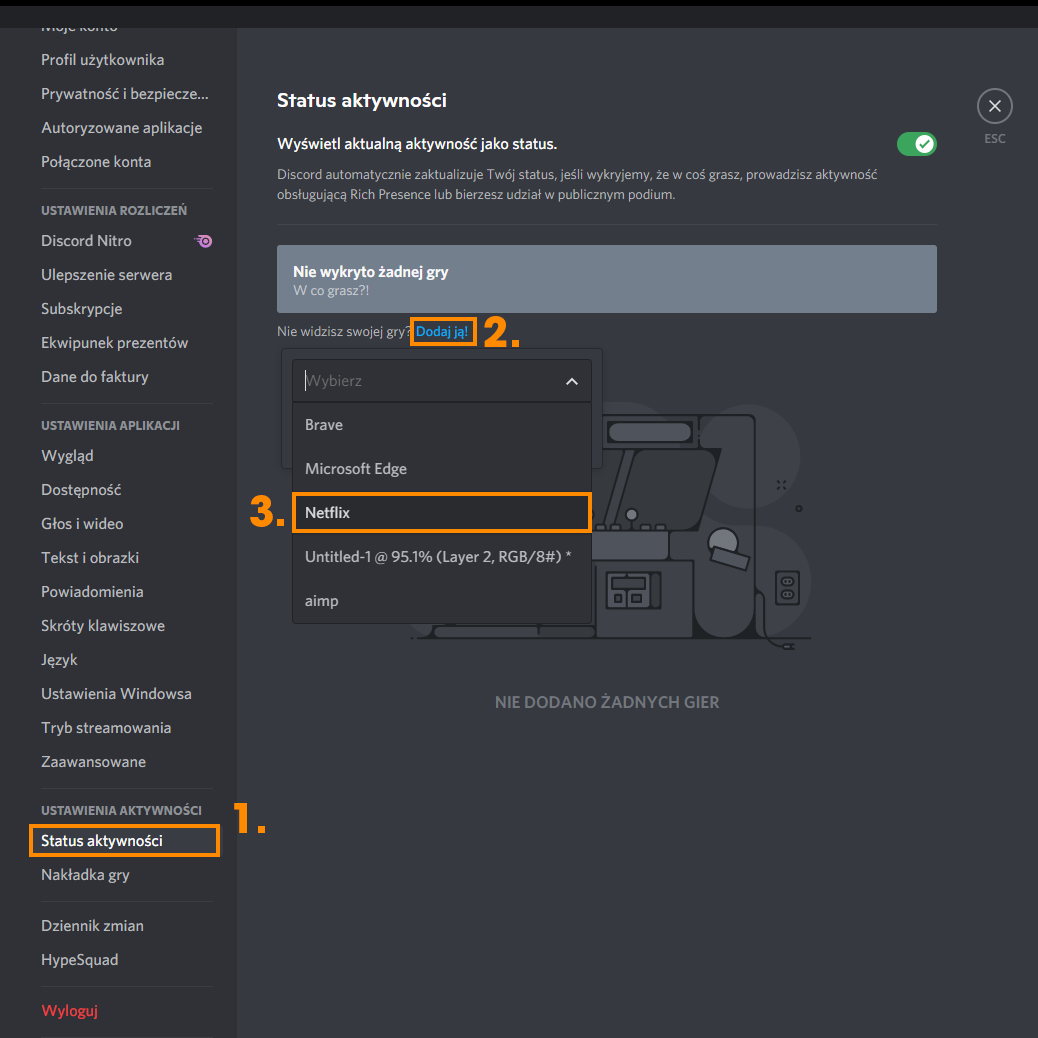This screenshot has height=1038, width=1038.
Task: Go to HypeSquad section
Action: pyautogui.click(x=79, y=960)
